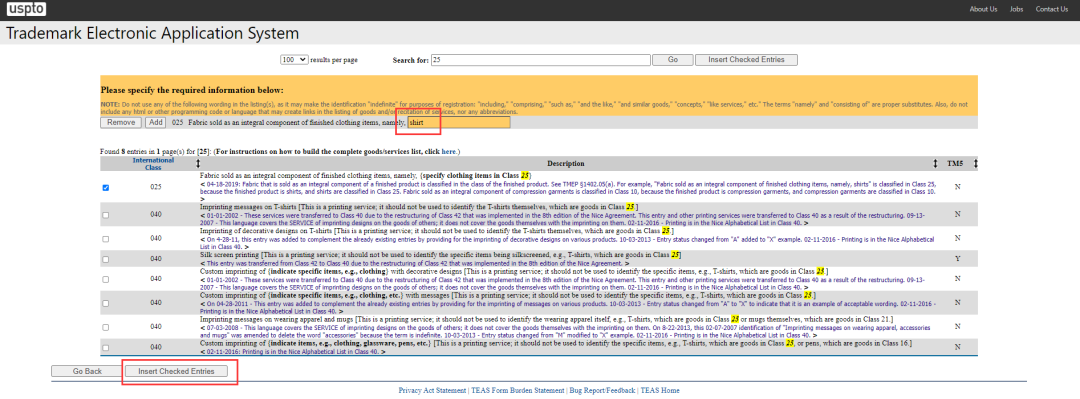Image resolution: width=1080 pixels, height=399 pixels.
Task: Sort by International Class arrows
Action: coord(198,163)
